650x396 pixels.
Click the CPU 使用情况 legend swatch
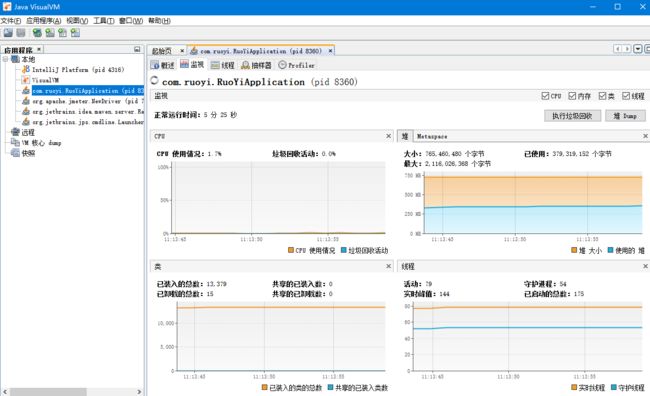[291, 250]
